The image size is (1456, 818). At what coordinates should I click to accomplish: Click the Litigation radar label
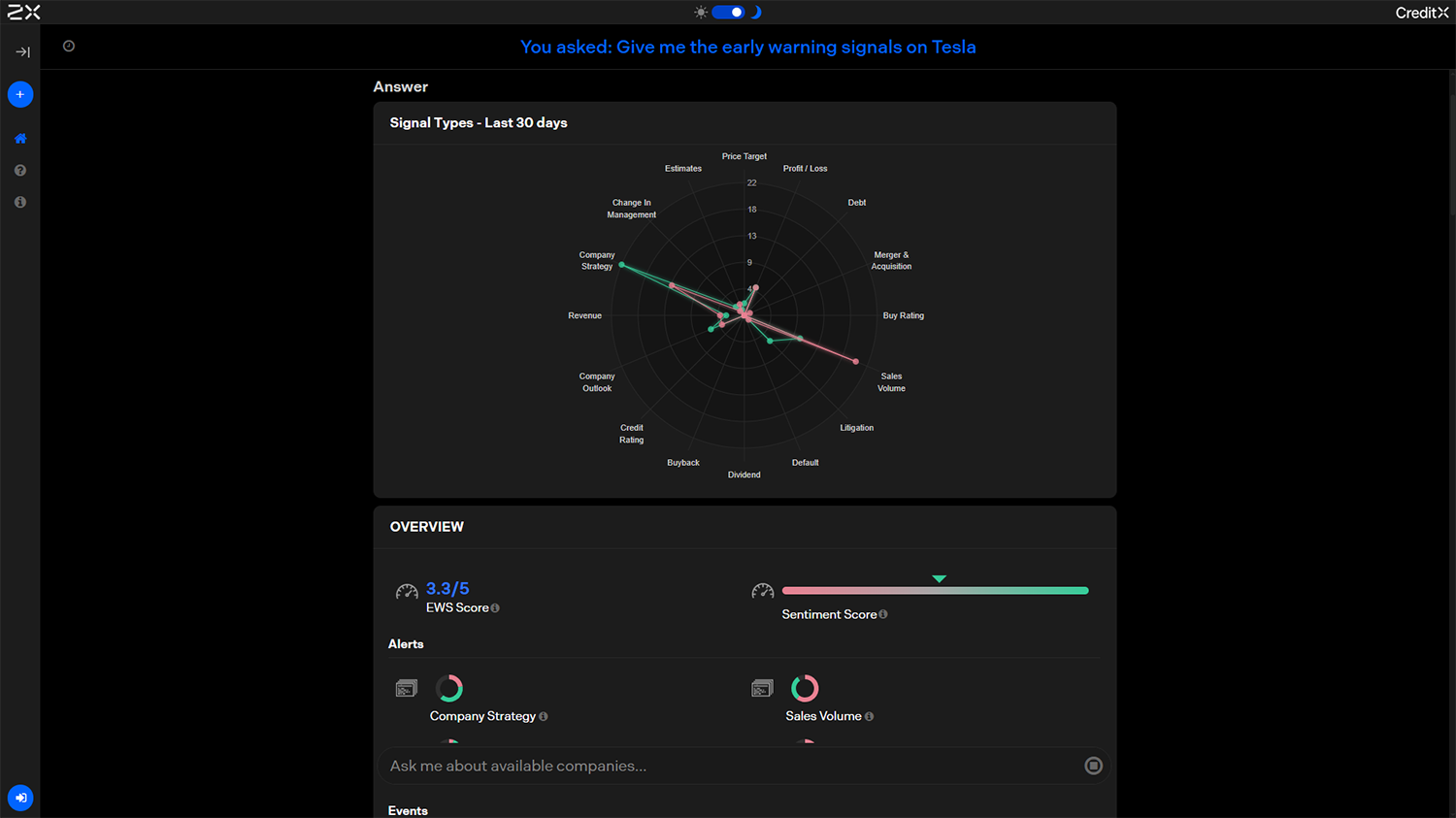[857, 428]
